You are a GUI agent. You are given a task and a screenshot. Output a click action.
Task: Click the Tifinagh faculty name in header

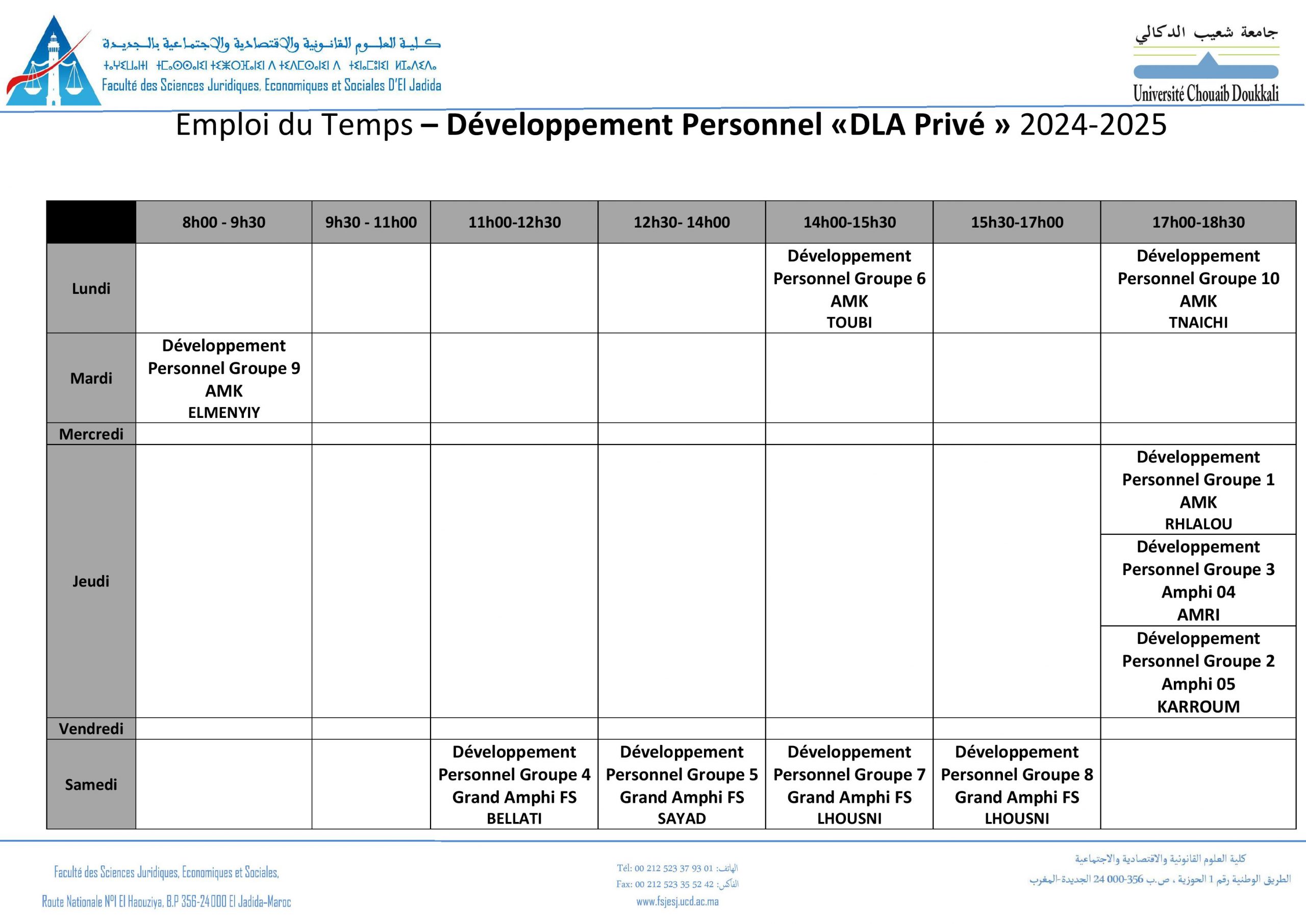[270, 65]
